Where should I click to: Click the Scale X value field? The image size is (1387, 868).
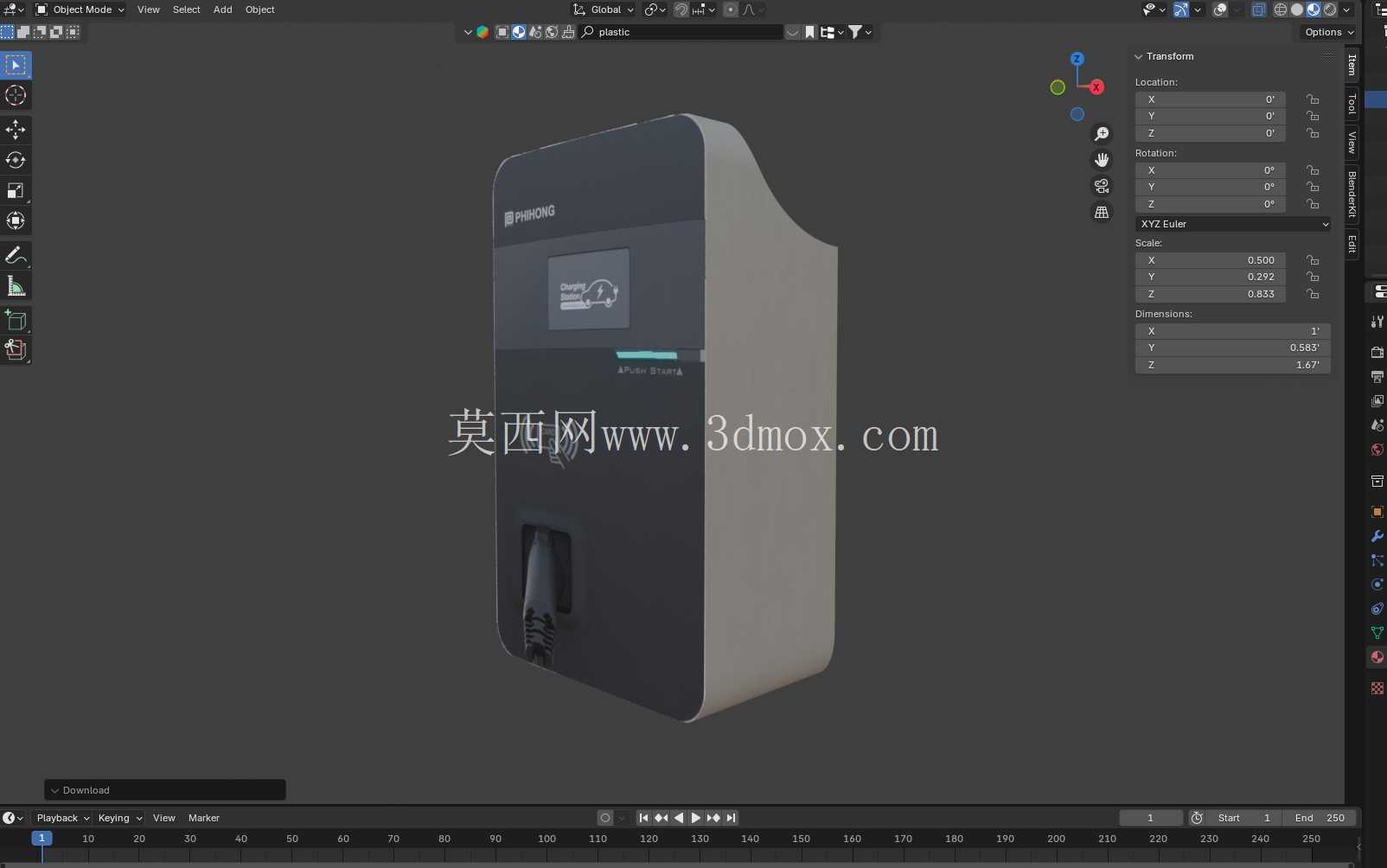coord(1211,260)
